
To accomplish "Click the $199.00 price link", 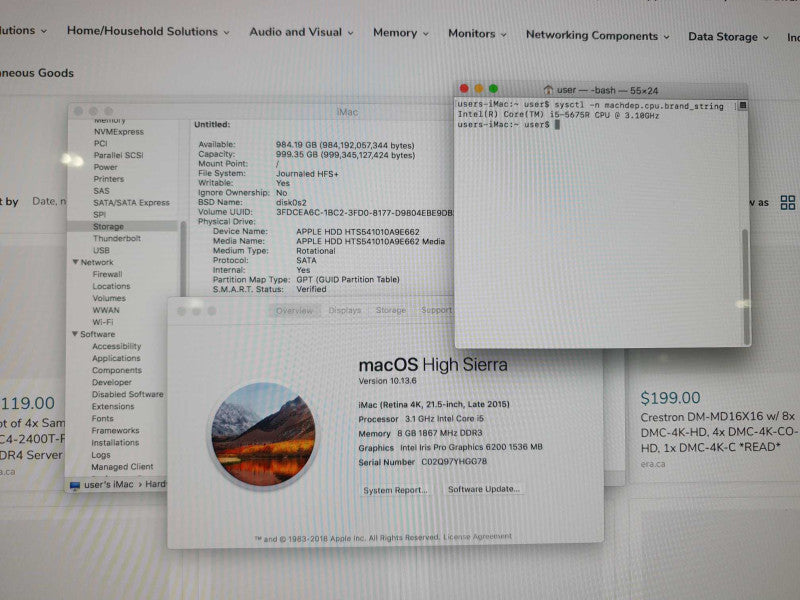I will (670, 398).
